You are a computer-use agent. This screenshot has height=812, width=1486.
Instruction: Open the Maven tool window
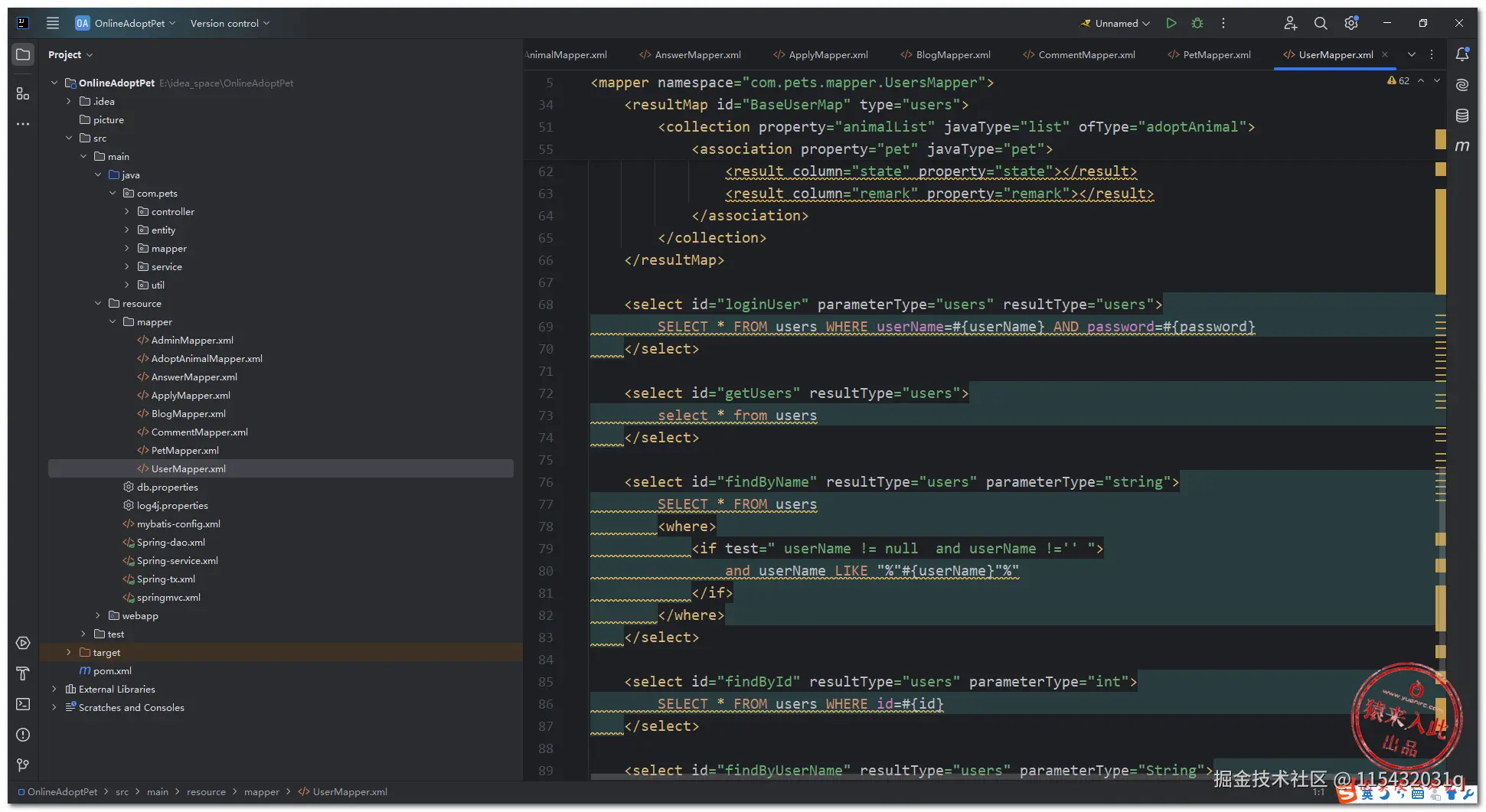[1462, 146]
